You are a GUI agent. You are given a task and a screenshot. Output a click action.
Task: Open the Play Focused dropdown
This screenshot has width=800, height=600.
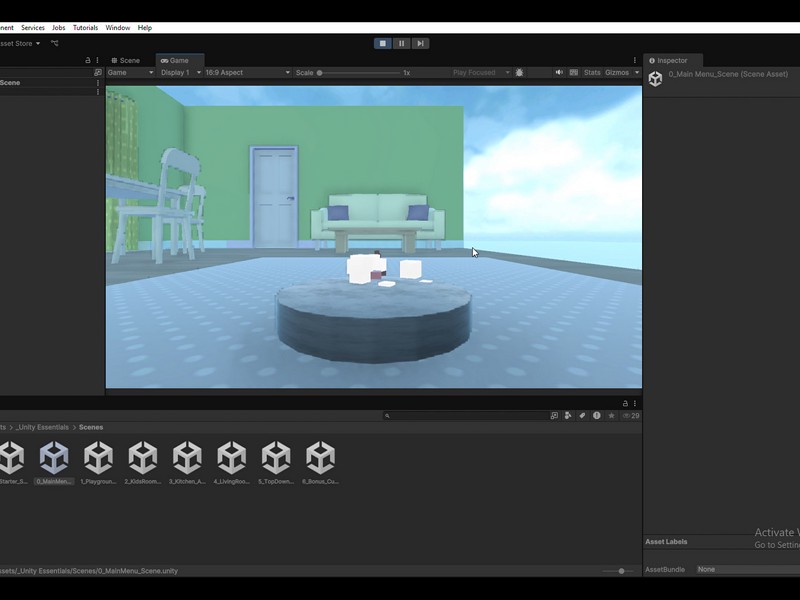coord(481,73)
